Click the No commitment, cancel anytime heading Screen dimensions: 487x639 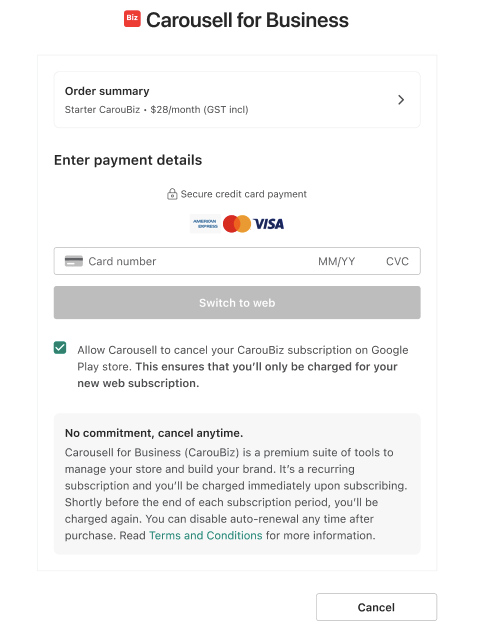tap(154, 433)
